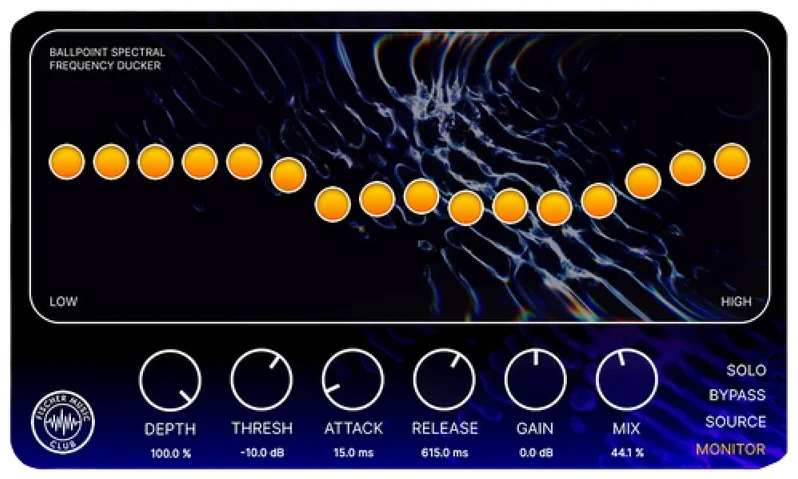Click the DEPTH knob
The height and width of the screenshot is (479, 798).
pos(170,380)
